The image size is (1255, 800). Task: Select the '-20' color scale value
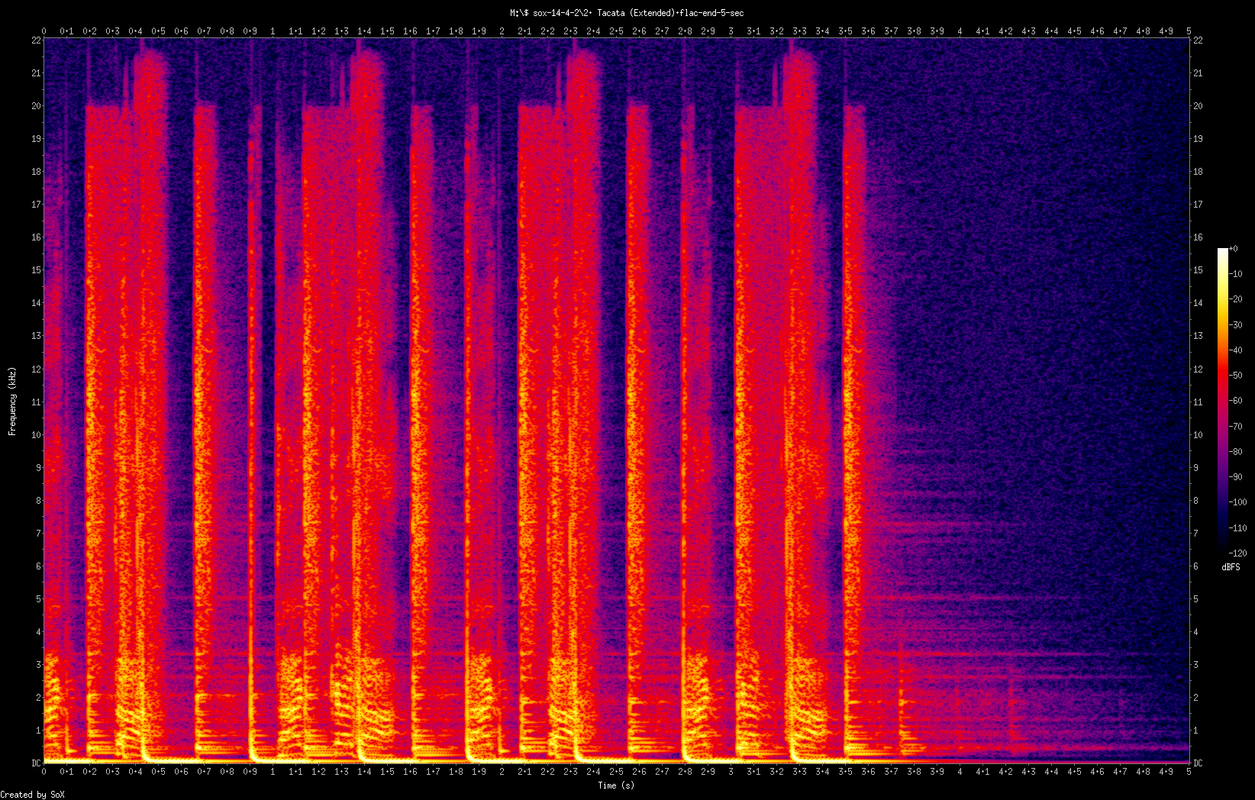(x=1236, y=300)
